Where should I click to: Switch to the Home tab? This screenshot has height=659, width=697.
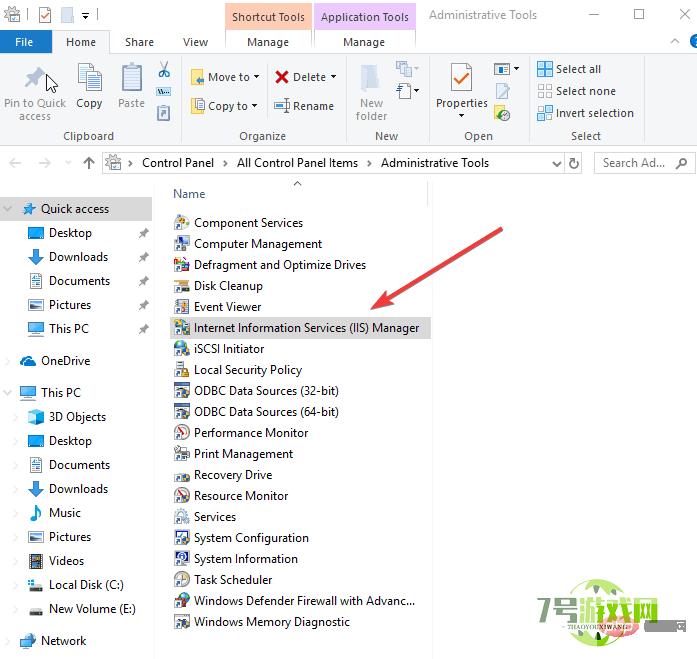81,42
